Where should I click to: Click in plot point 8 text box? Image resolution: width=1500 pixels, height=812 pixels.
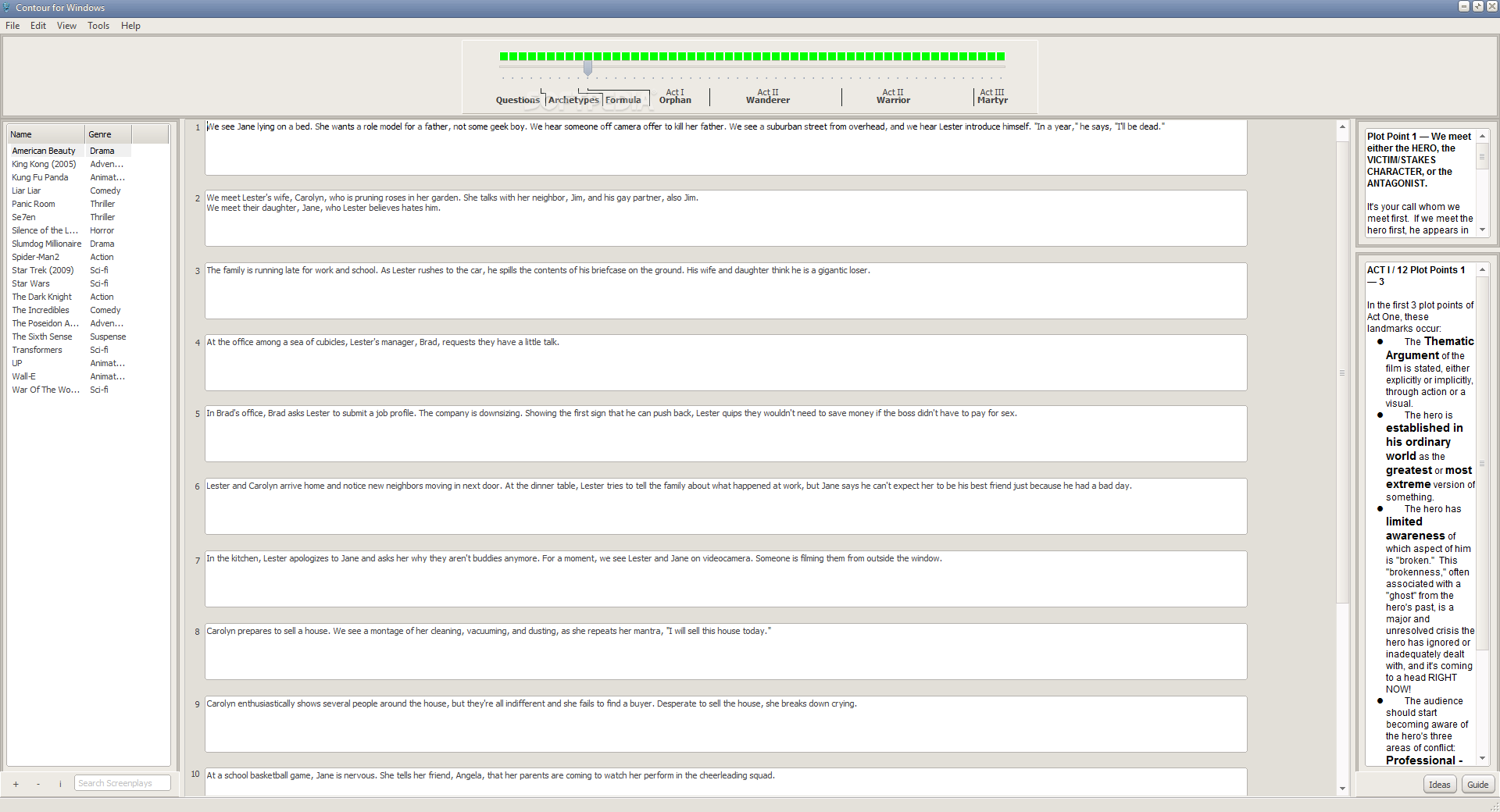[726, 652]
